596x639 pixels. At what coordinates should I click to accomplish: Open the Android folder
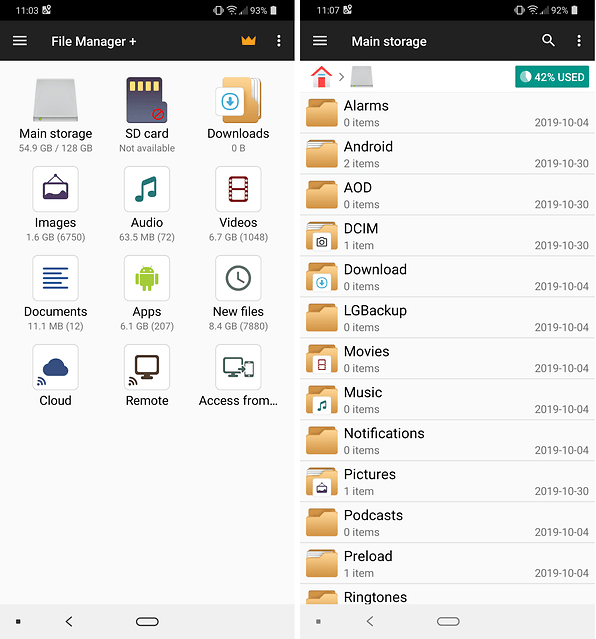(x=447, y=154)
